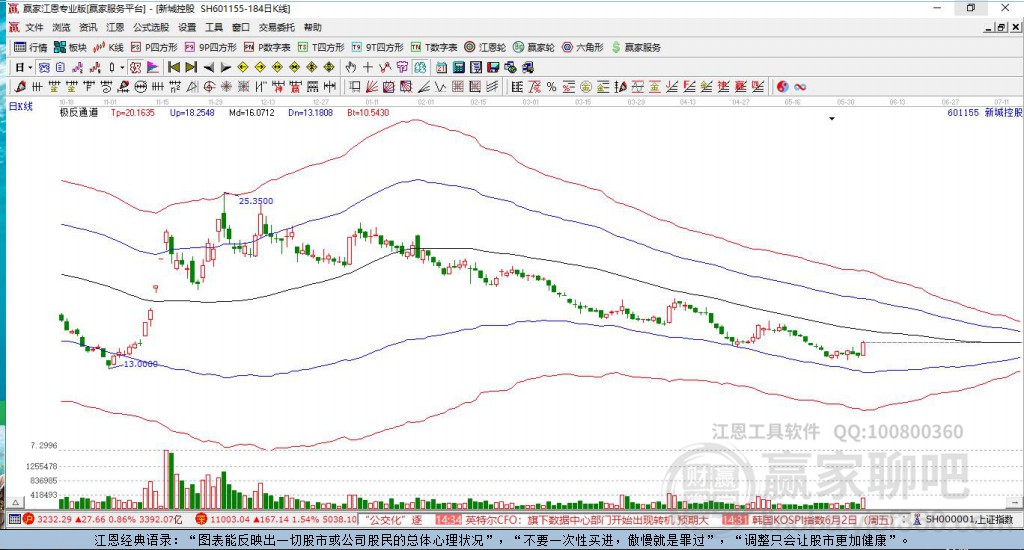Open the 设置 menu

pyautogui.click(x=187, y=27)
